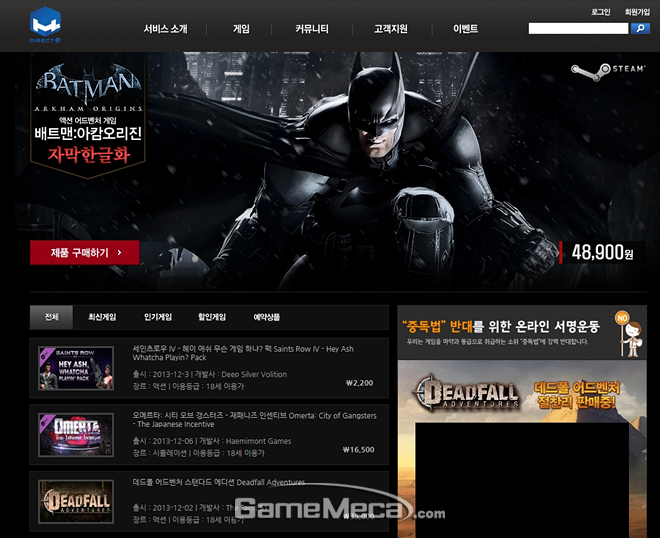Image resolution: width=660 pixels, height=538 pixels.
Task: Click the ₩2,200 price text
Action: coord(359,383)
